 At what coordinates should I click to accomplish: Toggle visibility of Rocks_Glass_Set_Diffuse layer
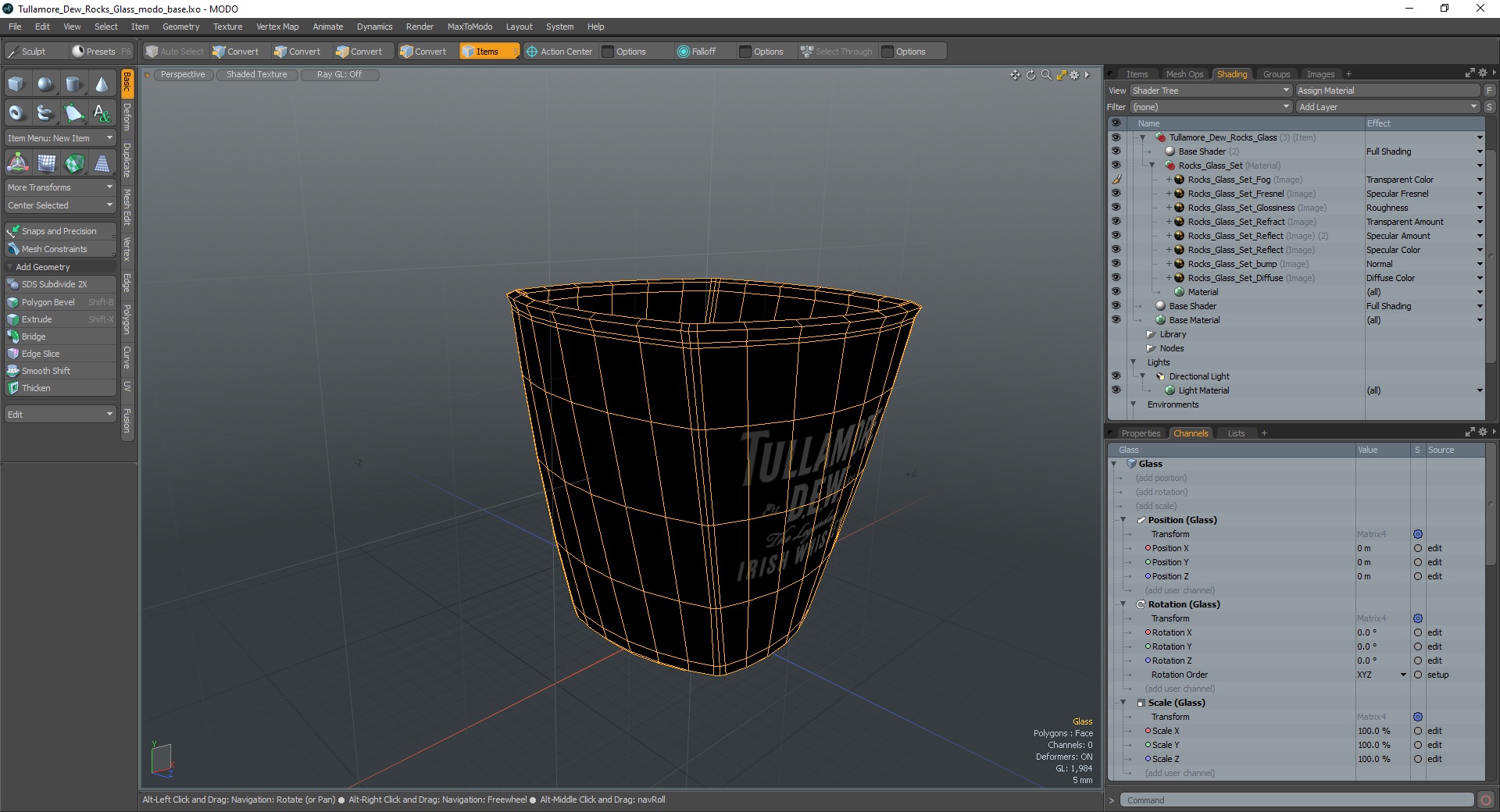pos(1116,278)
